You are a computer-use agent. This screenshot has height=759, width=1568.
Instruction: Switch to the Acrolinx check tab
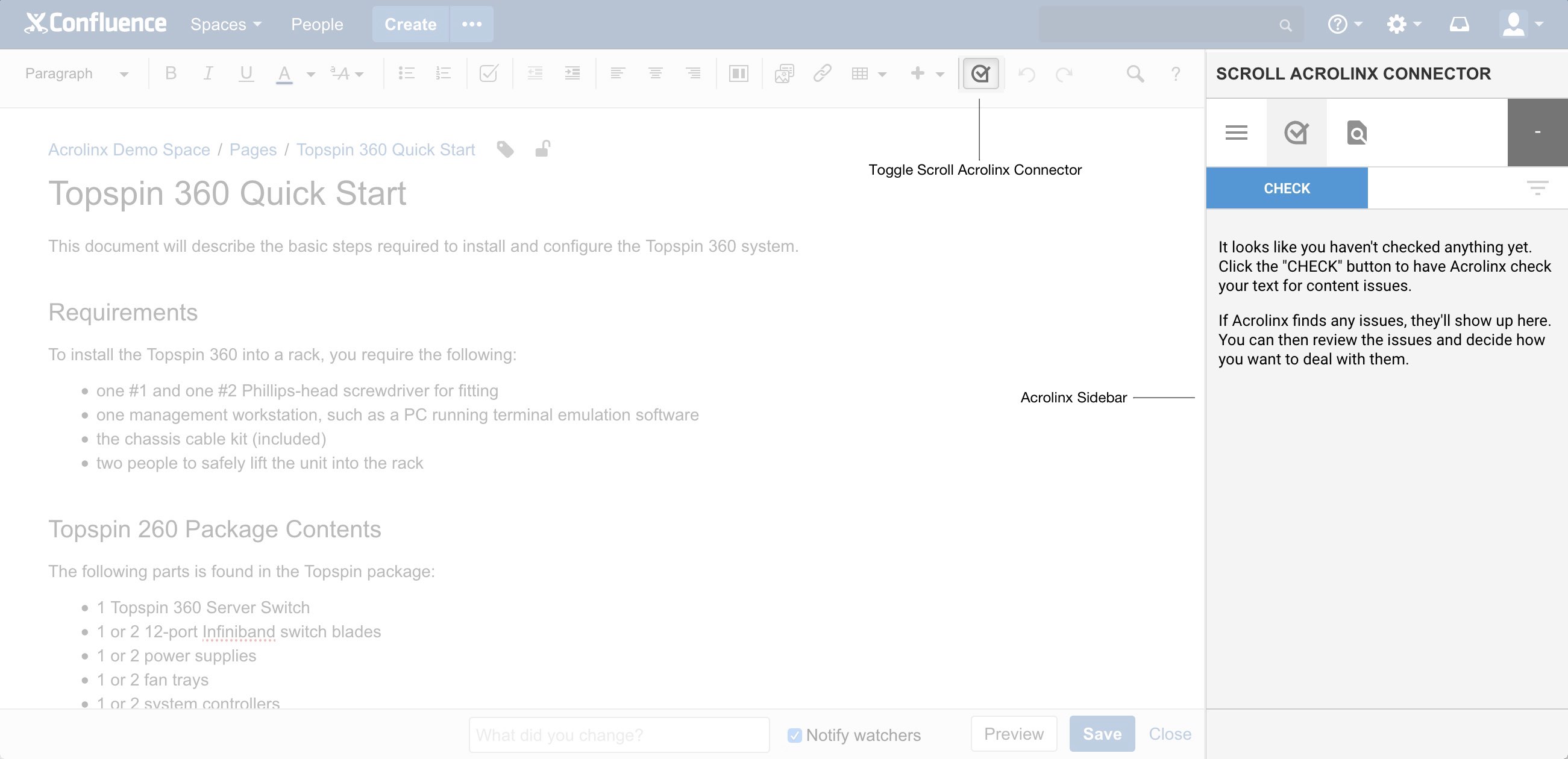(x=1296, y=132)
